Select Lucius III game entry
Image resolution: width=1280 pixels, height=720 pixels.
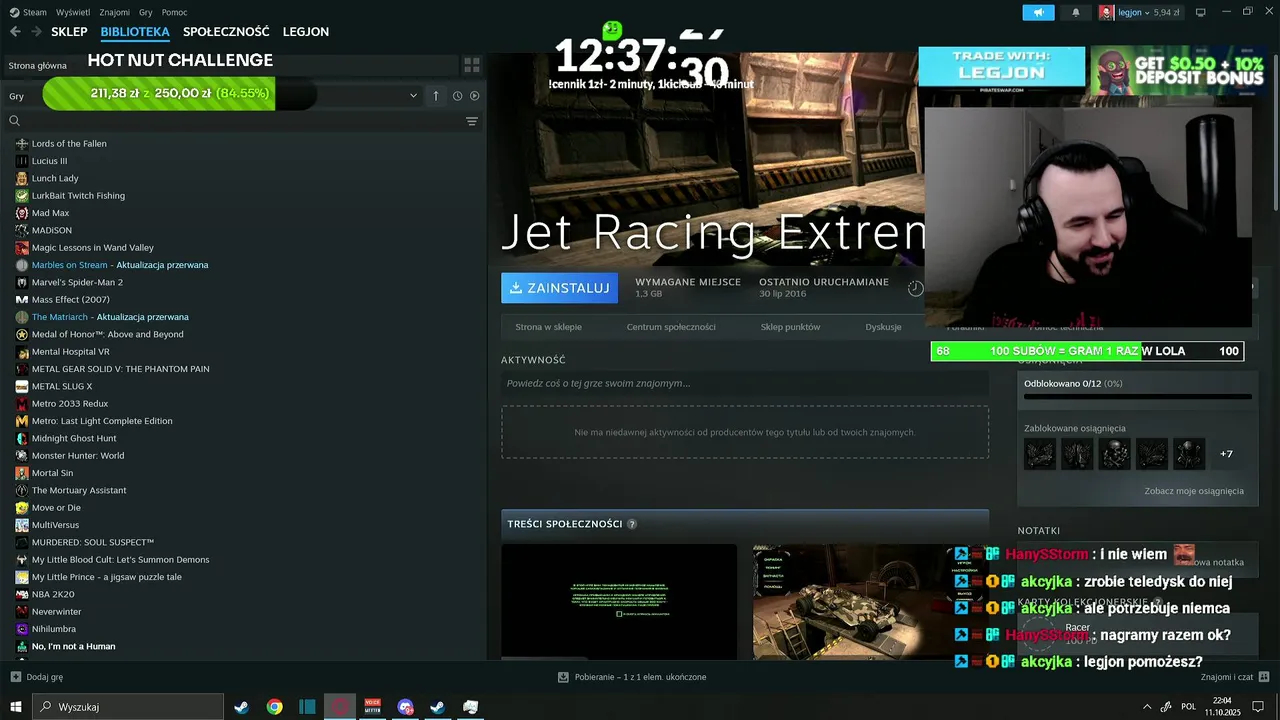pyautogui.click(x=49, y=161)
